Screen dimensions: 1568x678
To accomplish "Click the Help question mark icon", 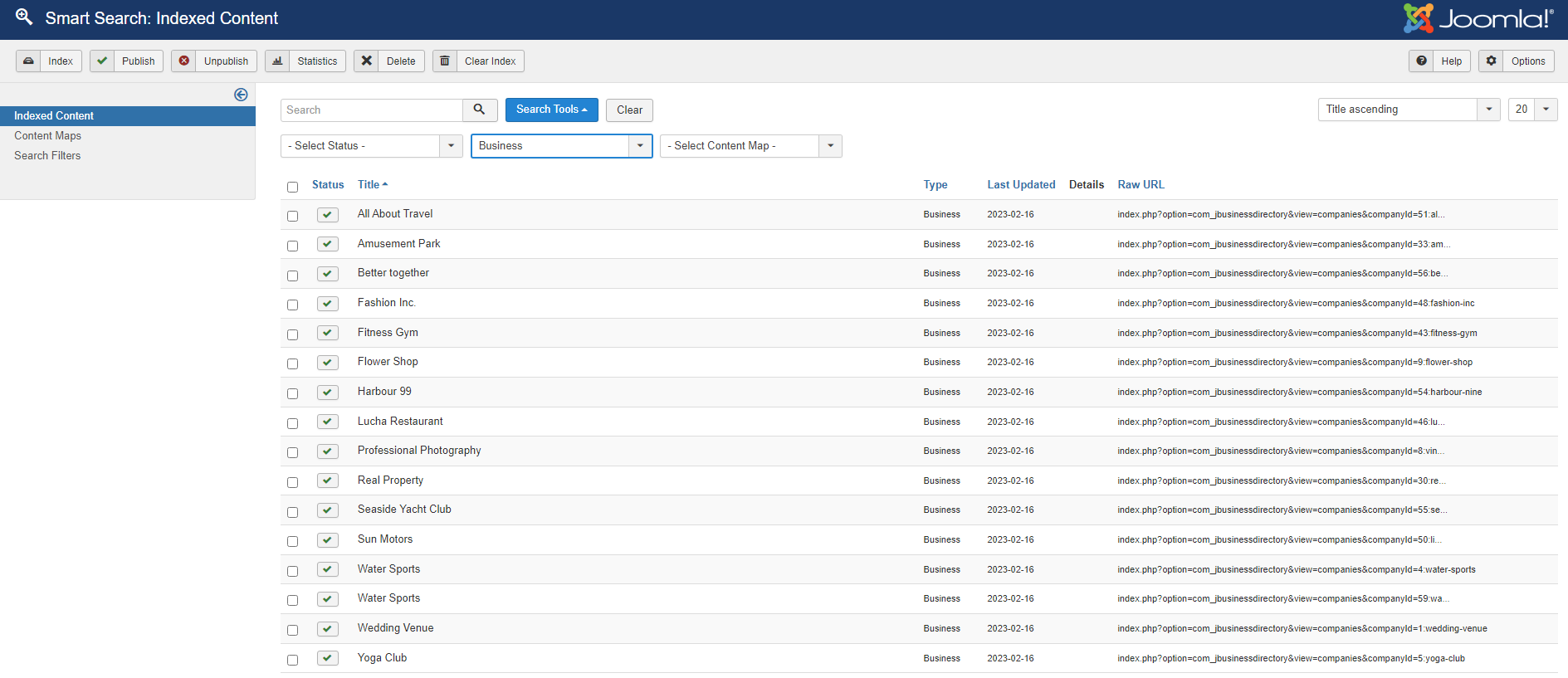I will click(x=1422, y=61).
